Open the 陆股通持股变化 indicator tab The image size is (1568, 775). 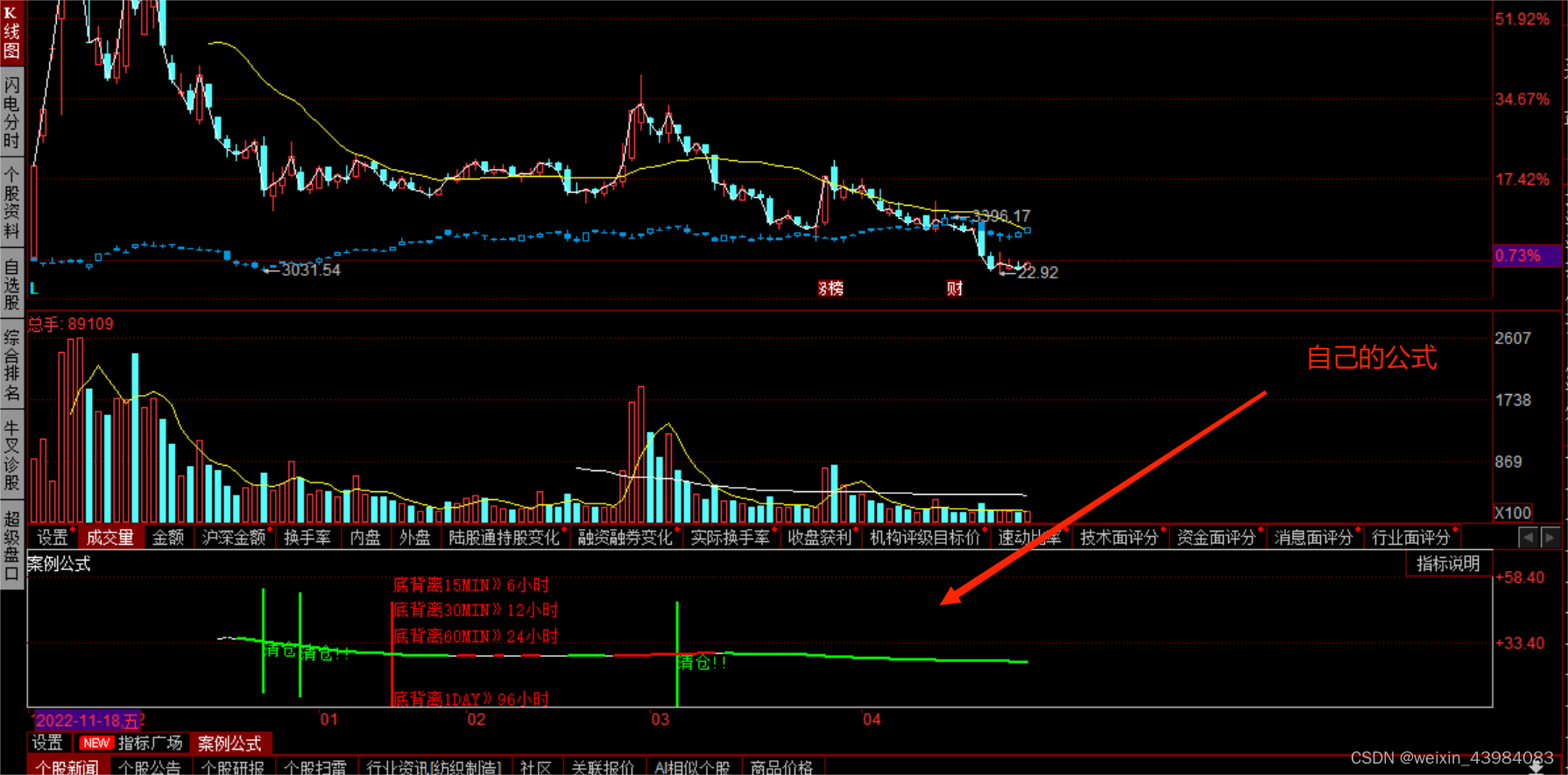pyautogui.click(x=505, y=538)
